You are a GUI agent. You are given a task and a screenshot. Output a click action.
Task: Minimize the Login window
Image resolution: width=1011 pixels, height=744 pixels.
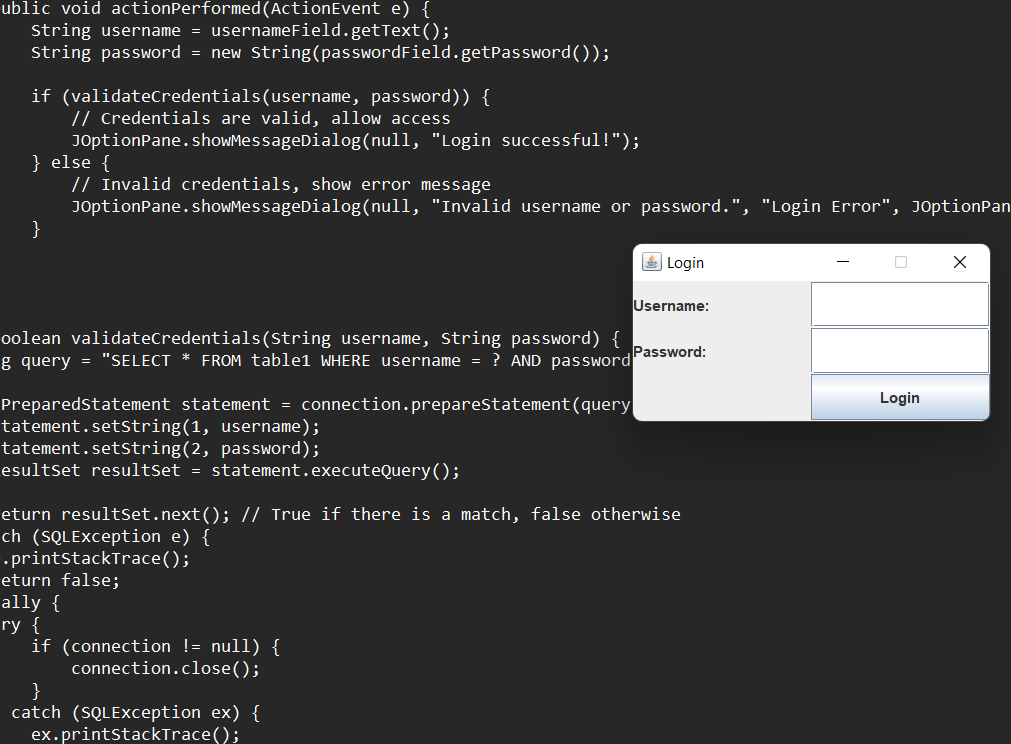(x=842, y=262)
